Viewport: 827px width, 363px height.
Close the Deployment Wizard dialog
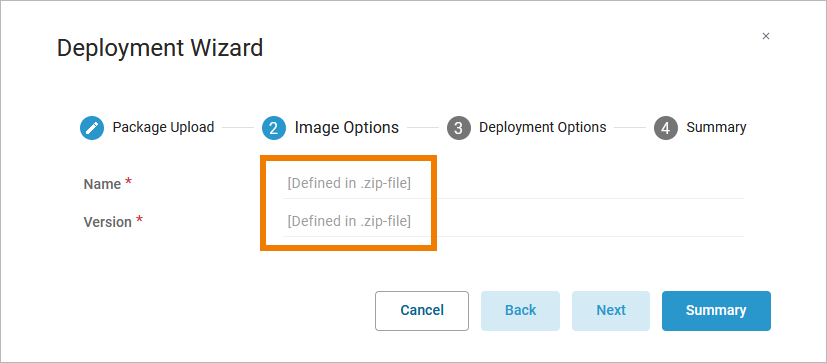click(766, 36)
